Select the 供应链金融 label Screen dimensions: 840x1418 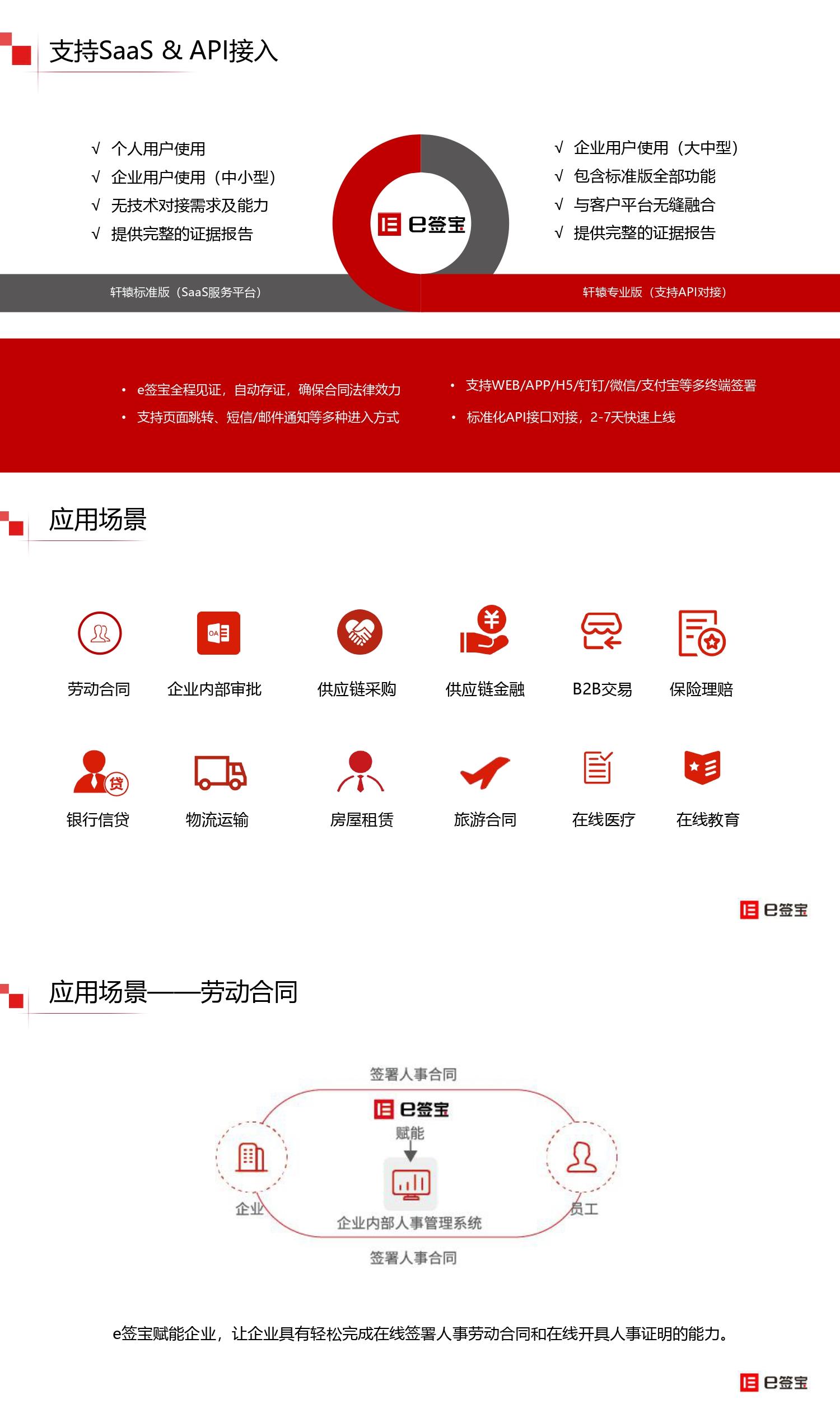[485, 689]
